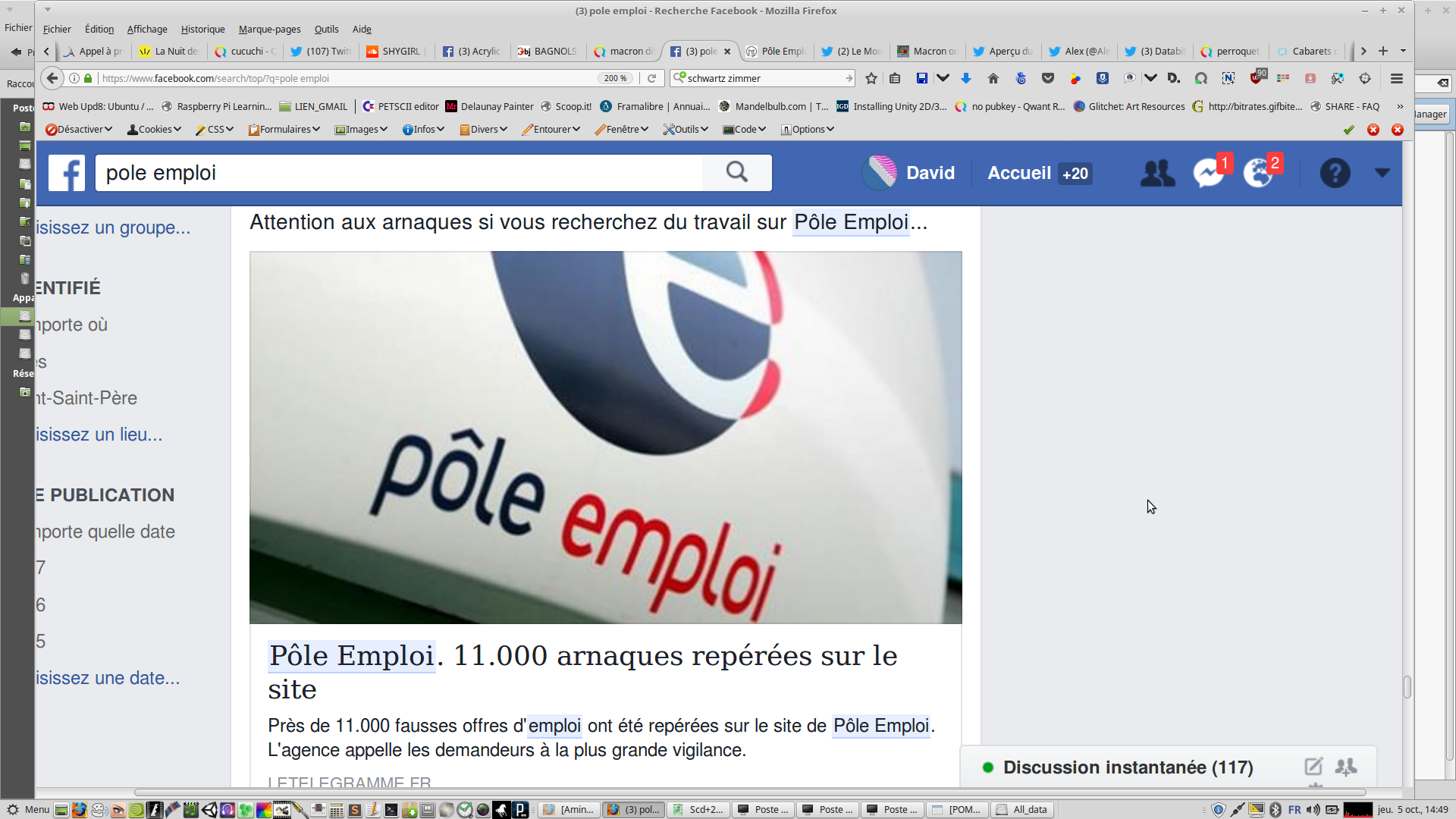Click the Pocket toolbar icon
The height and width of the screenshot is (819, 1456).
pos(1048,78)
